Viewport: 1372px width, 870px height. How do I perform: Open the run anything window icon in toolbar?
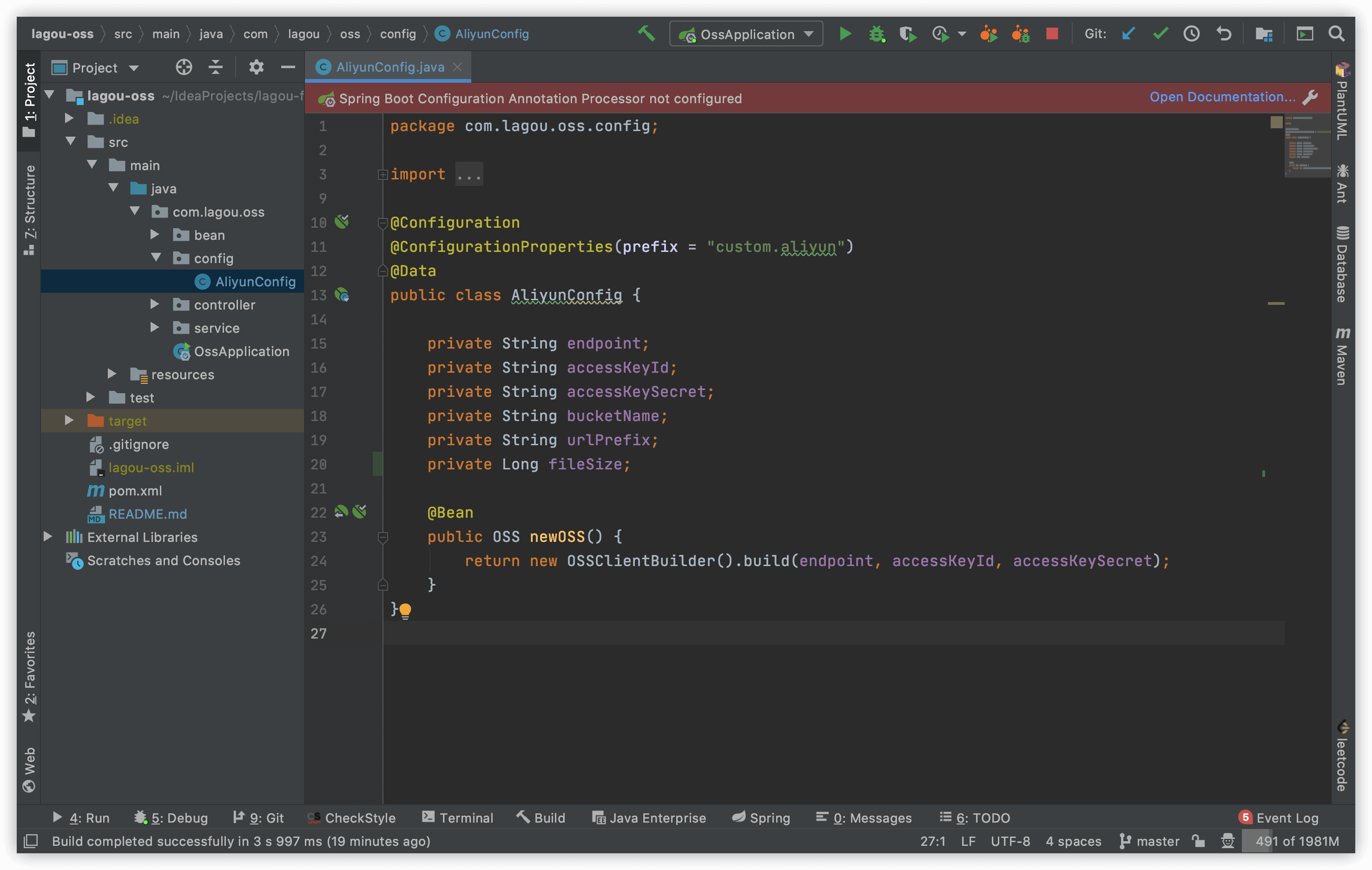(x=1305, y=34)
